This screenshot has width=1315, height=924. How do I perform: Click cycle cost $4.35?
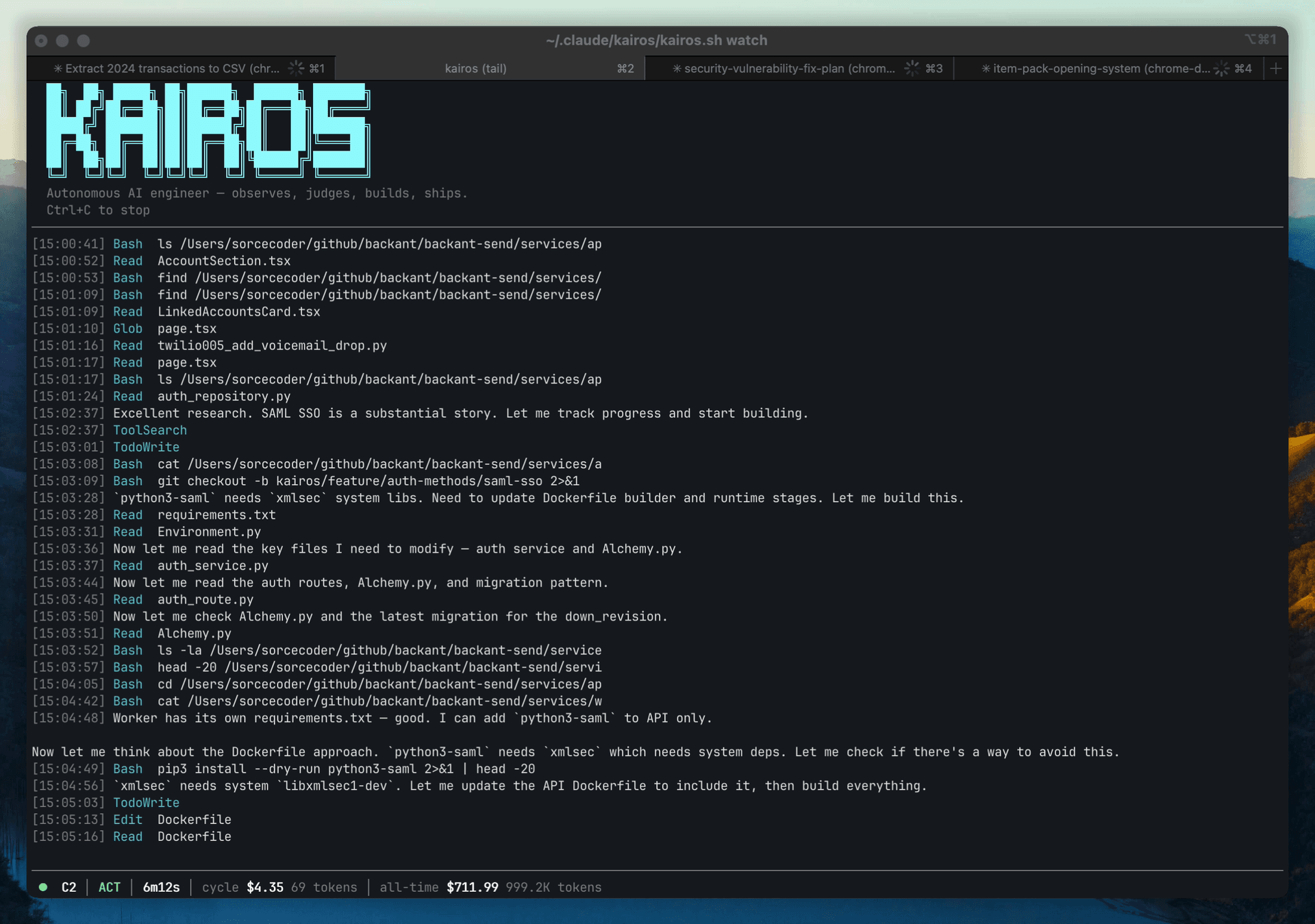point(265,888)
